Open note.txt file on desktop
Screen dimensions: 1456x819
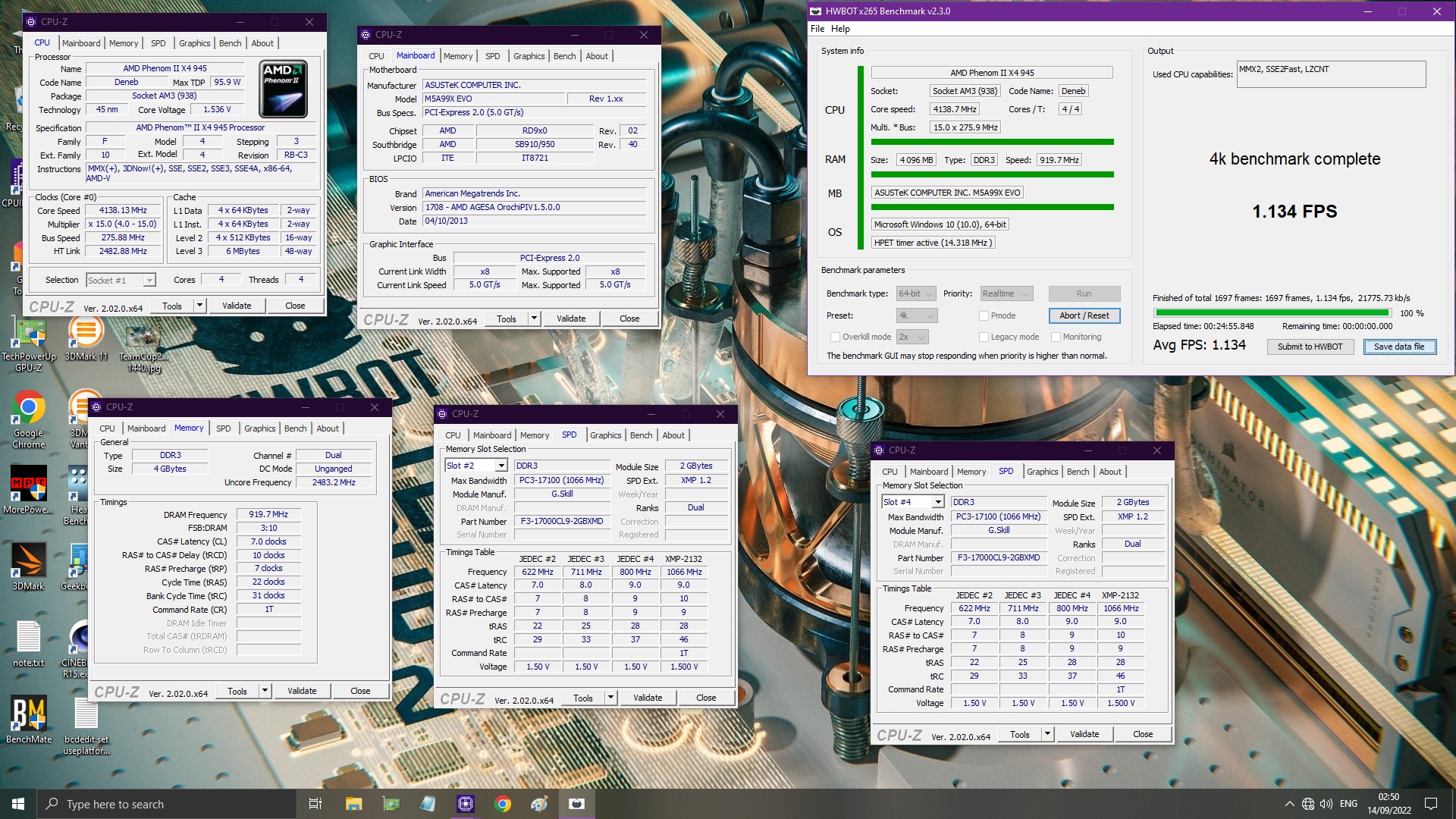point(28,644)
